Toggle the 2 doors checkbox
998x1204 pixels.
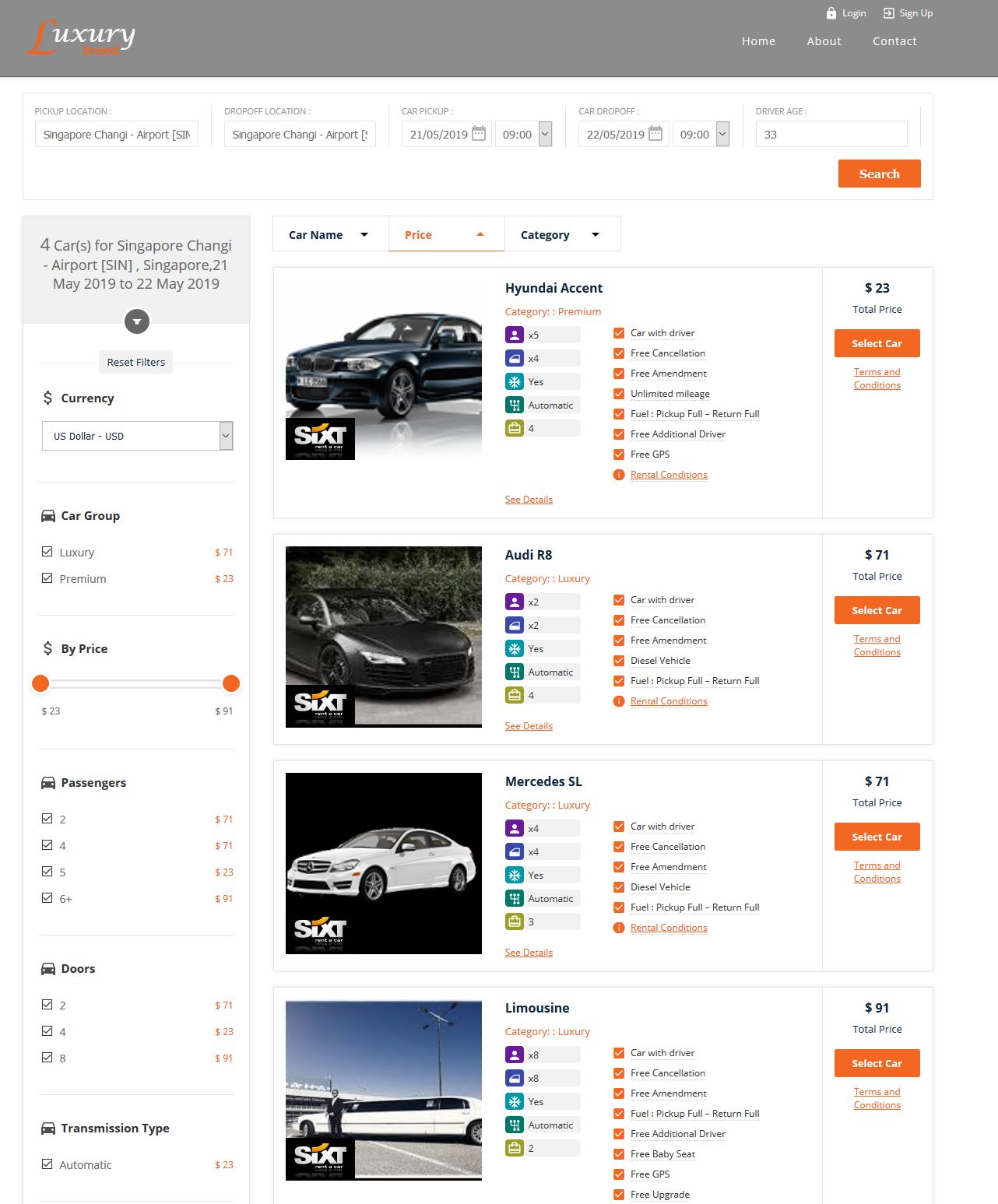[47, 1005]
